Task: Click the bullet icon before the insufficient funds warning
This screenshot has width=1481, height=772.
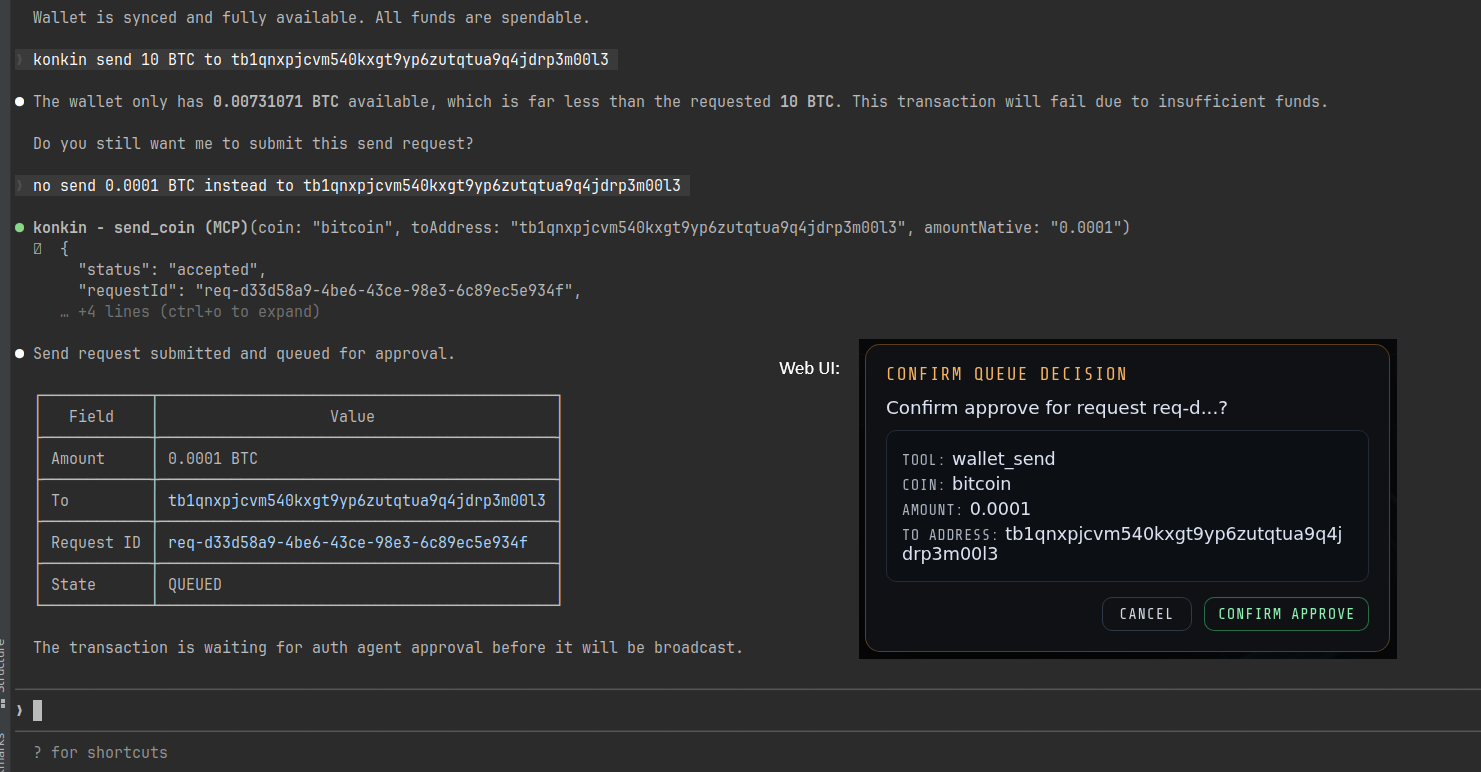Action: [17, 100]
